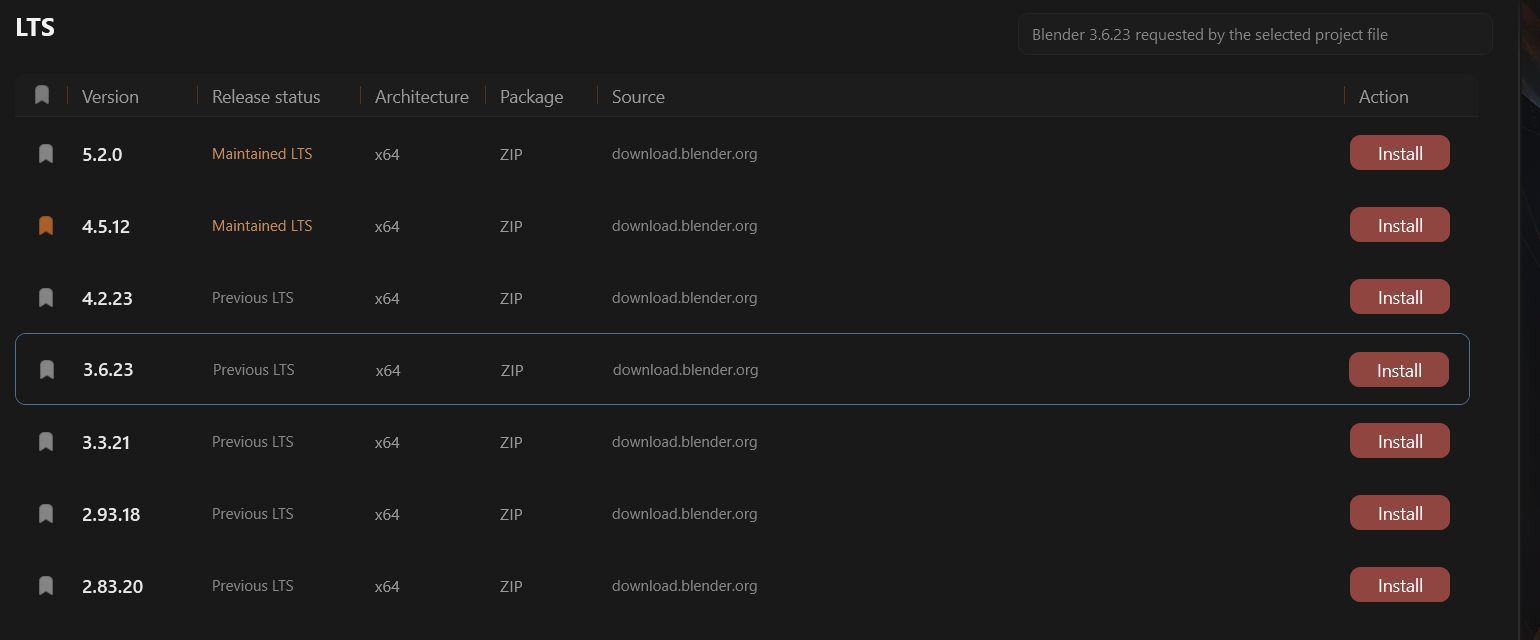
Task: Bookmark Blender version 2.83.20
Action: [45, 586]
